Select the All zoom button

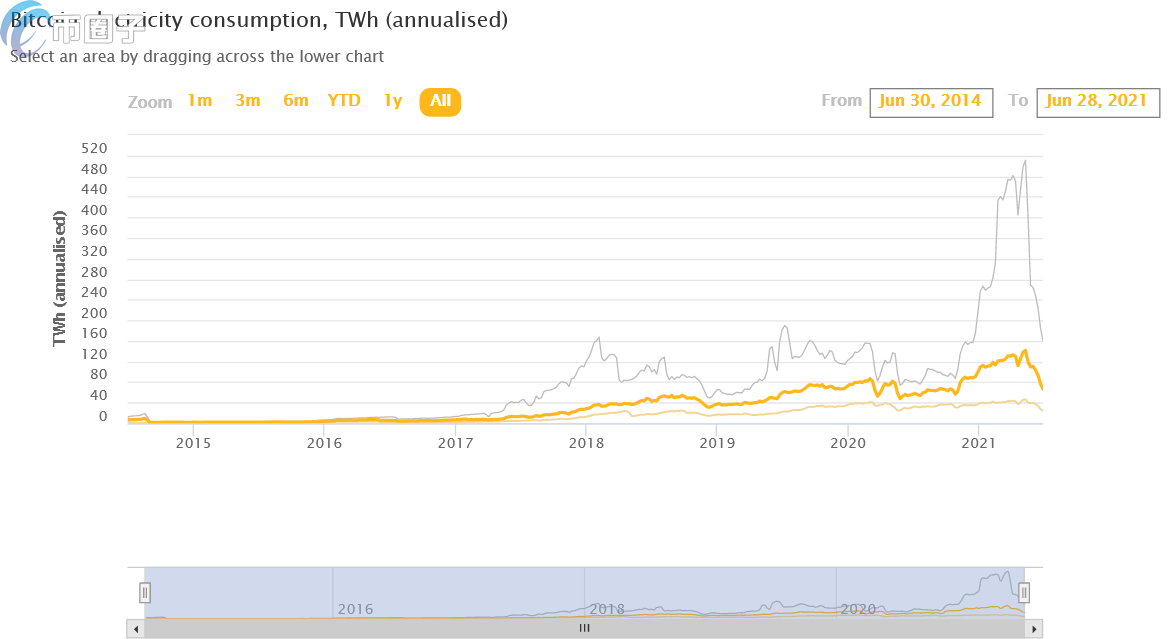click(441, 101)
